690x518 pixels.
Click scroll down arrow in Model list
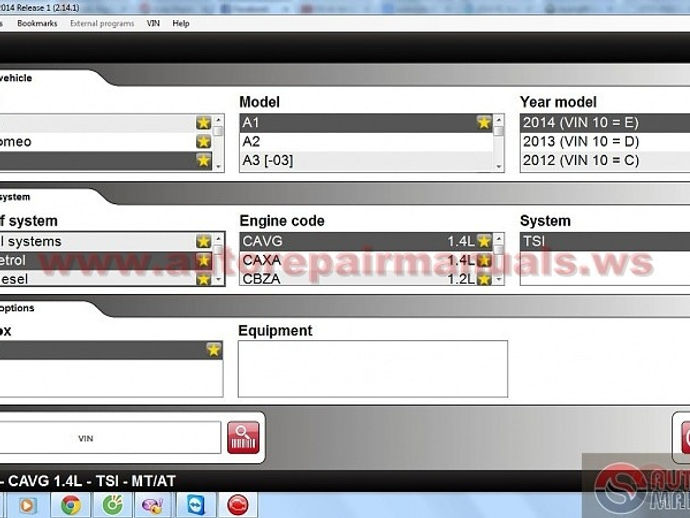[x=499, y=166]
